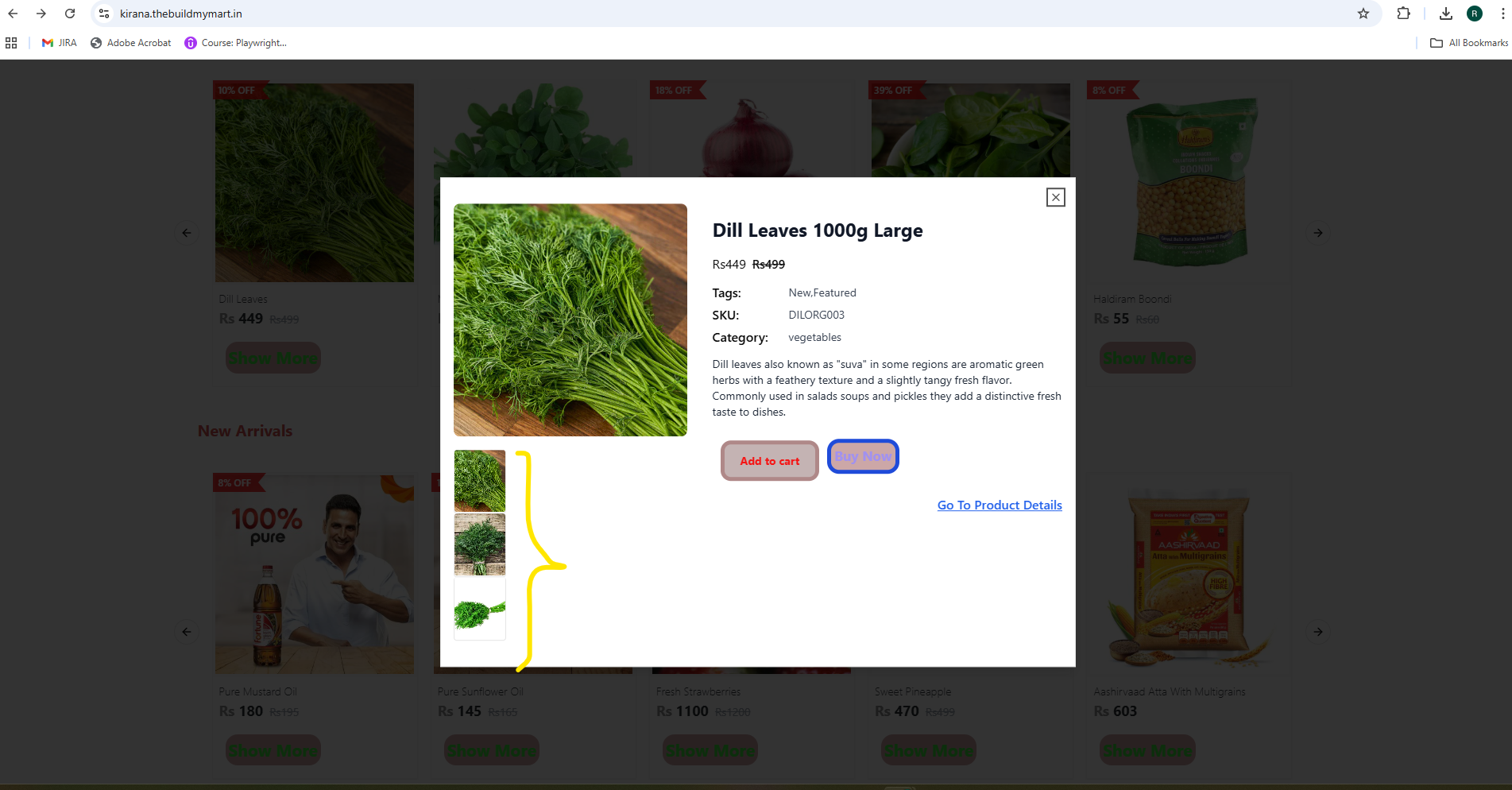Open the JIRA bookmark
Viewport: 1512px width, 790px height.
pos(60,43)
